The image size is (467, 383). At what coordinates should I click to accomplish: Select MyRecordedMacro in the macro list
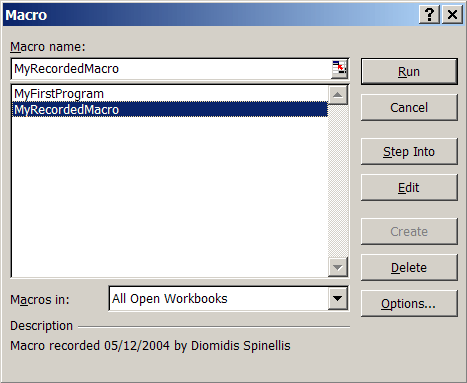tap(170, 109)
